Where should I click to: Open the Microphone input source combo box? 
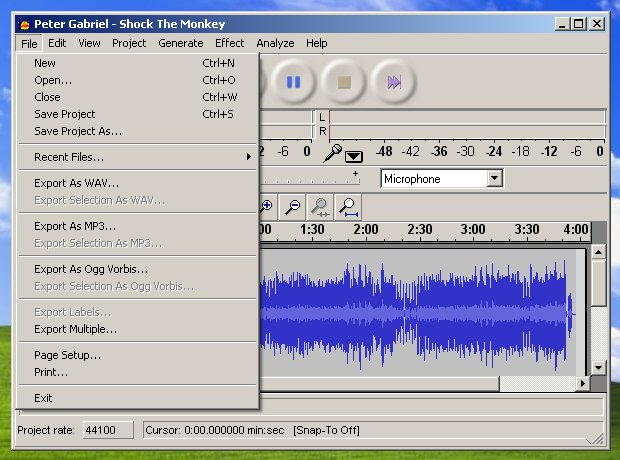point(442,179)
